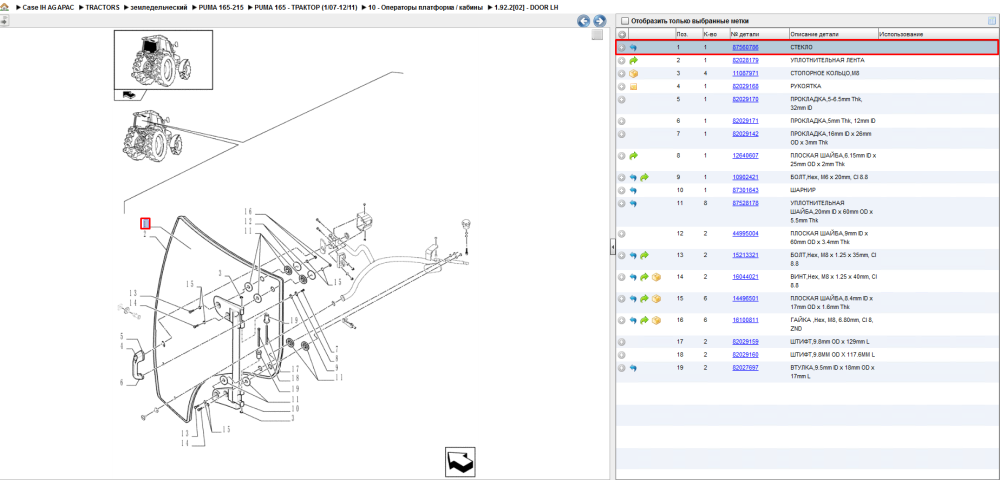Open '10 - Операторы платформа / кабины' breadcrumb
The image size is (1000, 480).
pyautogui.click(x=425, y=7)
